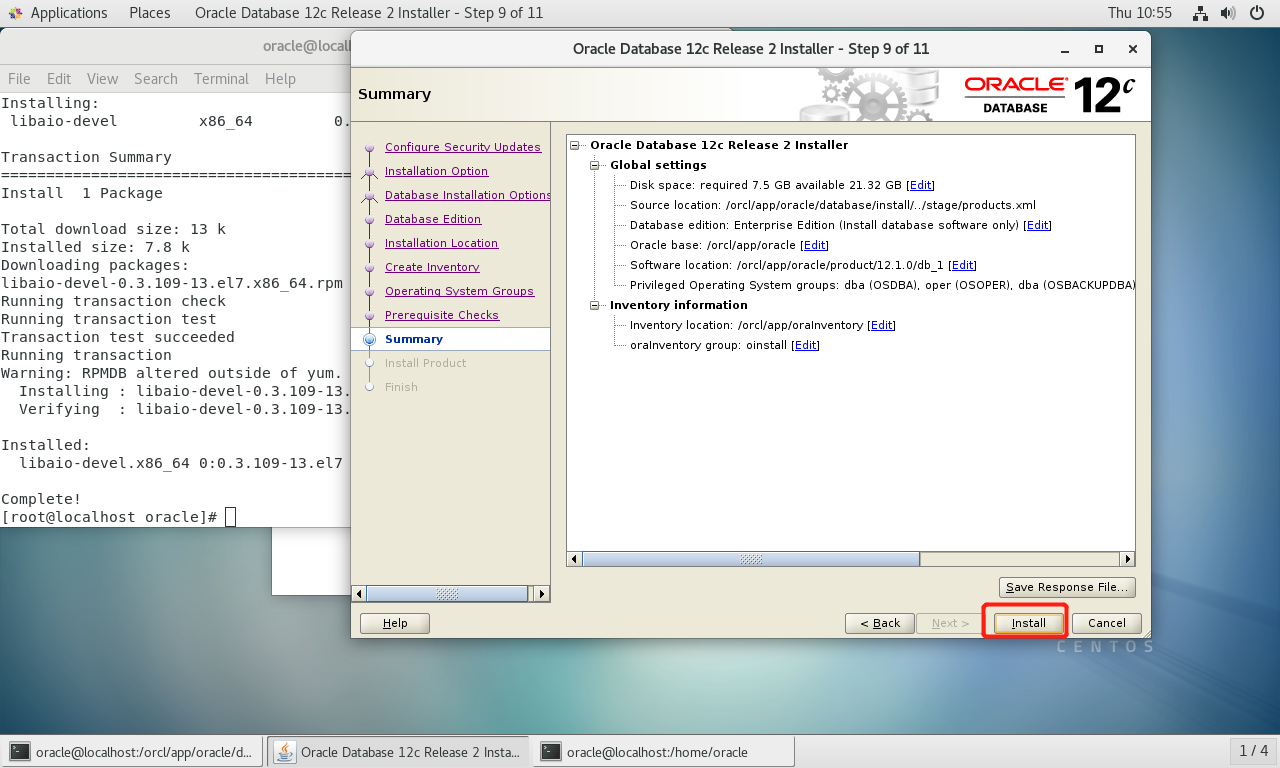Open terminal Search menu
The height and width of the screenshot is (768, 1280).
[x=156, y=79]
